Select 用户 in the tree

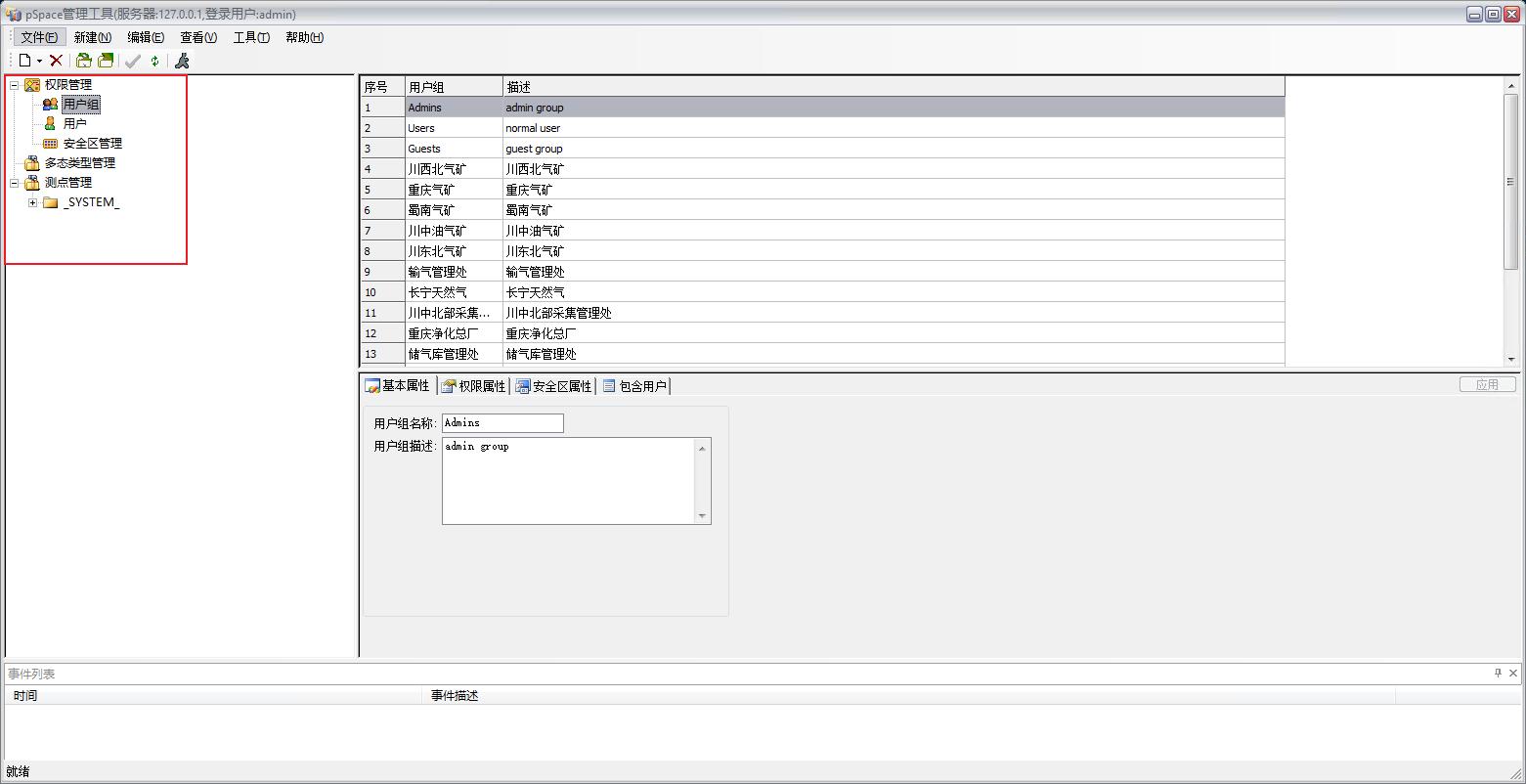coord(74,124)
